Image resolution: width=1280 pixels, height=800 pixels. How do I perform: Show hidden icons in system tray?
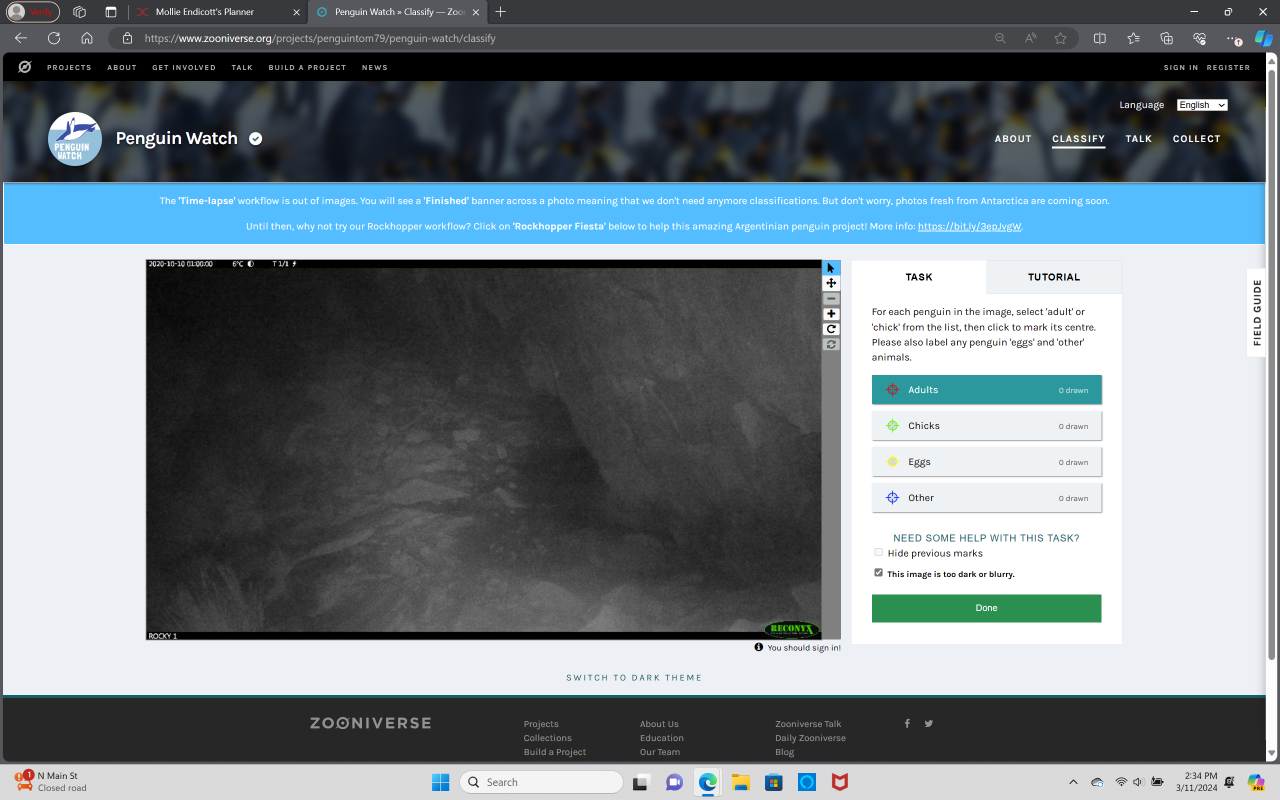point(1073,782)
